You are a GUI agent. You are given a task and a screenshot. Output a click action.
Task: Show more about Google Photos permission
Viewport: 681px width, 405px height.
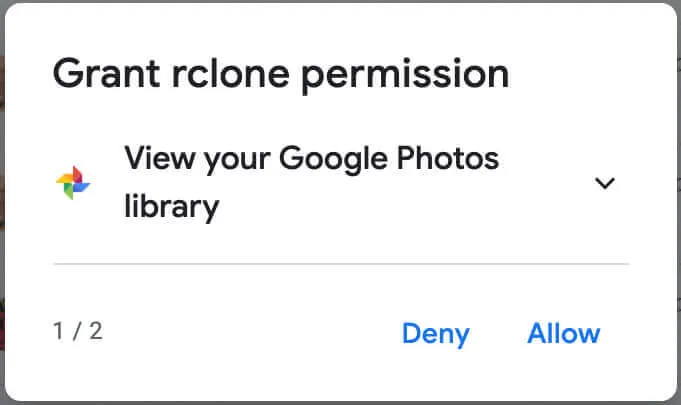(x=605, y=183)
